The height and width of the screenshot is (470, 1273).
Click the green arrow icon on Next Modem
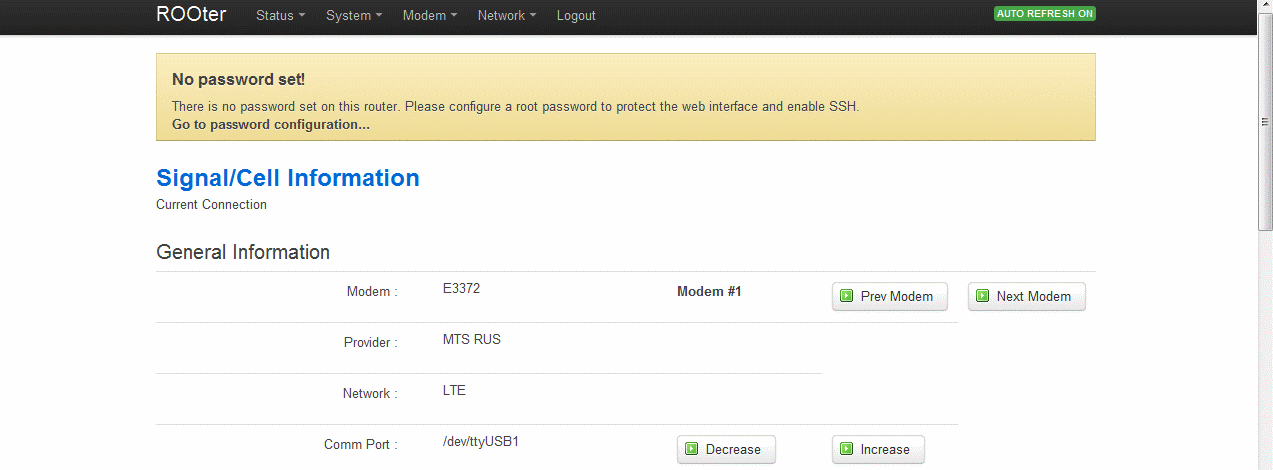[x=982, y=296]
